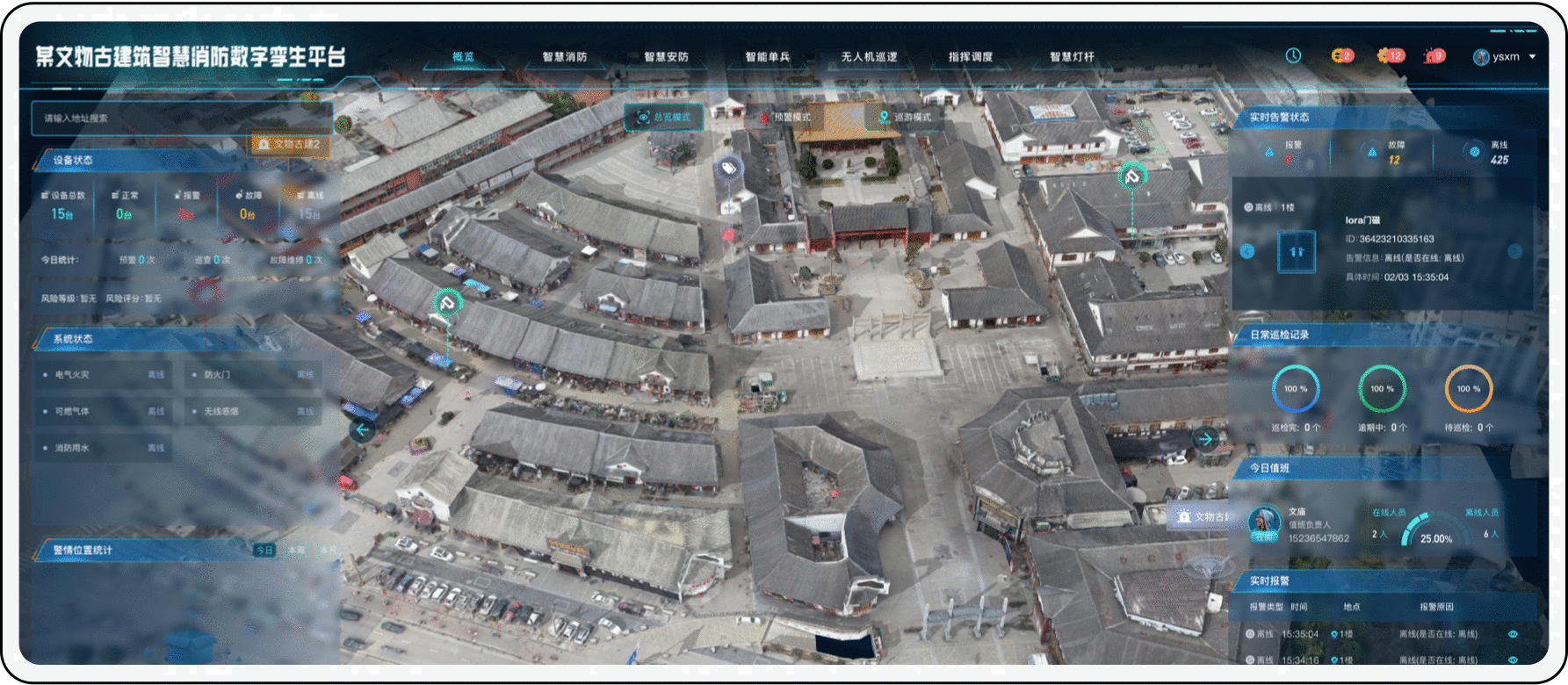1568x685 pixels.
Task: Click the 消防用水 system status item
Action: 104,448
